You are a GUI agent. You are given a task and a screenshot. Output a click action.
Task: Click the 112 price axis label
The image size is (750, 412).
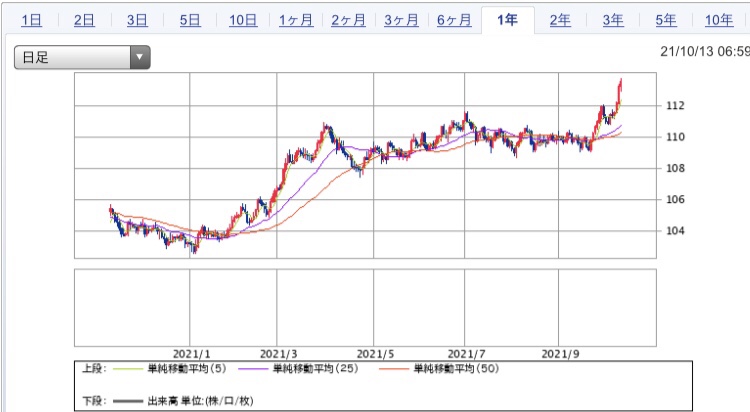675,105
